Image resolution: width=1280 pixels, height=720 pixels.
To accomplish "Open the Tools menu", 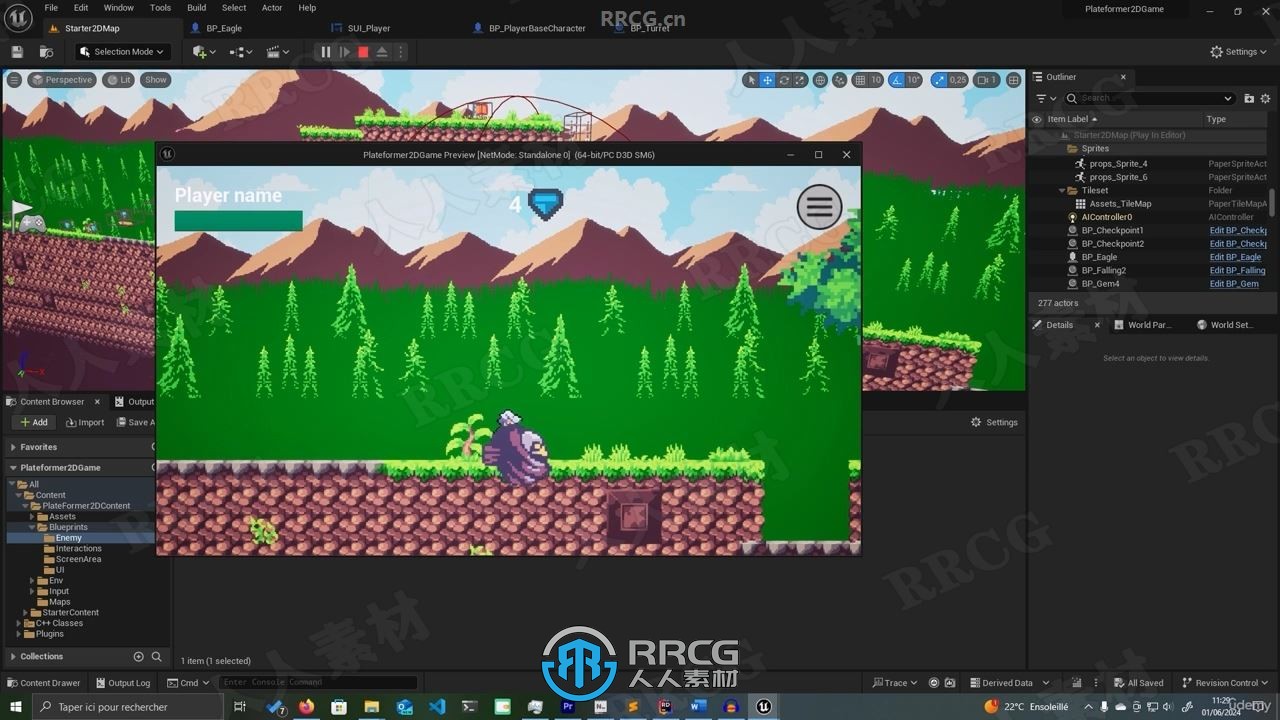I will (160, 7).
